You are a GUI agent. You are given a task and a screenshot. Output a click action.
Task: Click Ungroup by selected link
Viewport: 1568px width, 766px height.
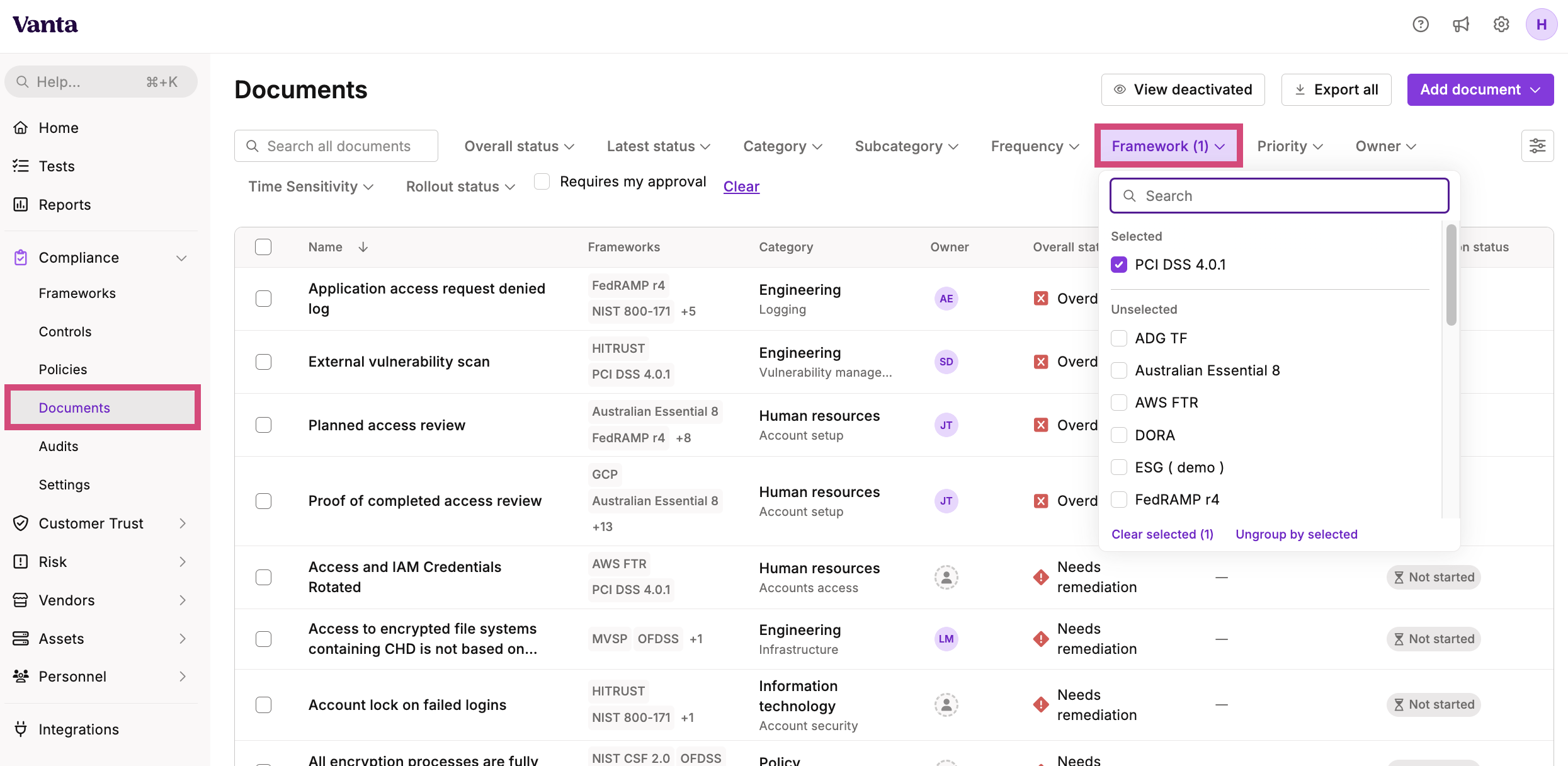[x=1296, y=534]
